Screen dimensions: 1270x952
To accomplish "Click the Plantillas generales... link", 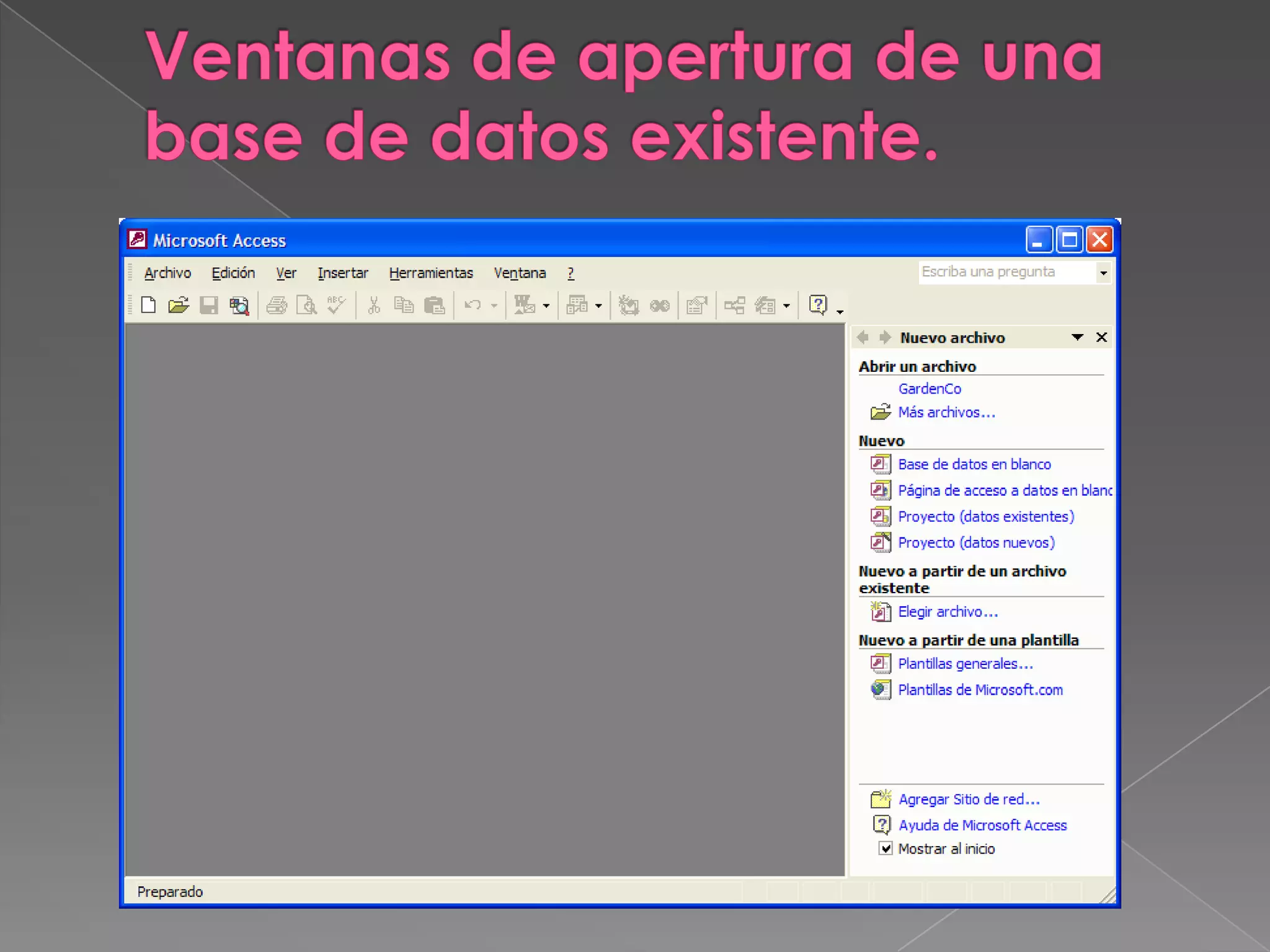I will point(966,664).
